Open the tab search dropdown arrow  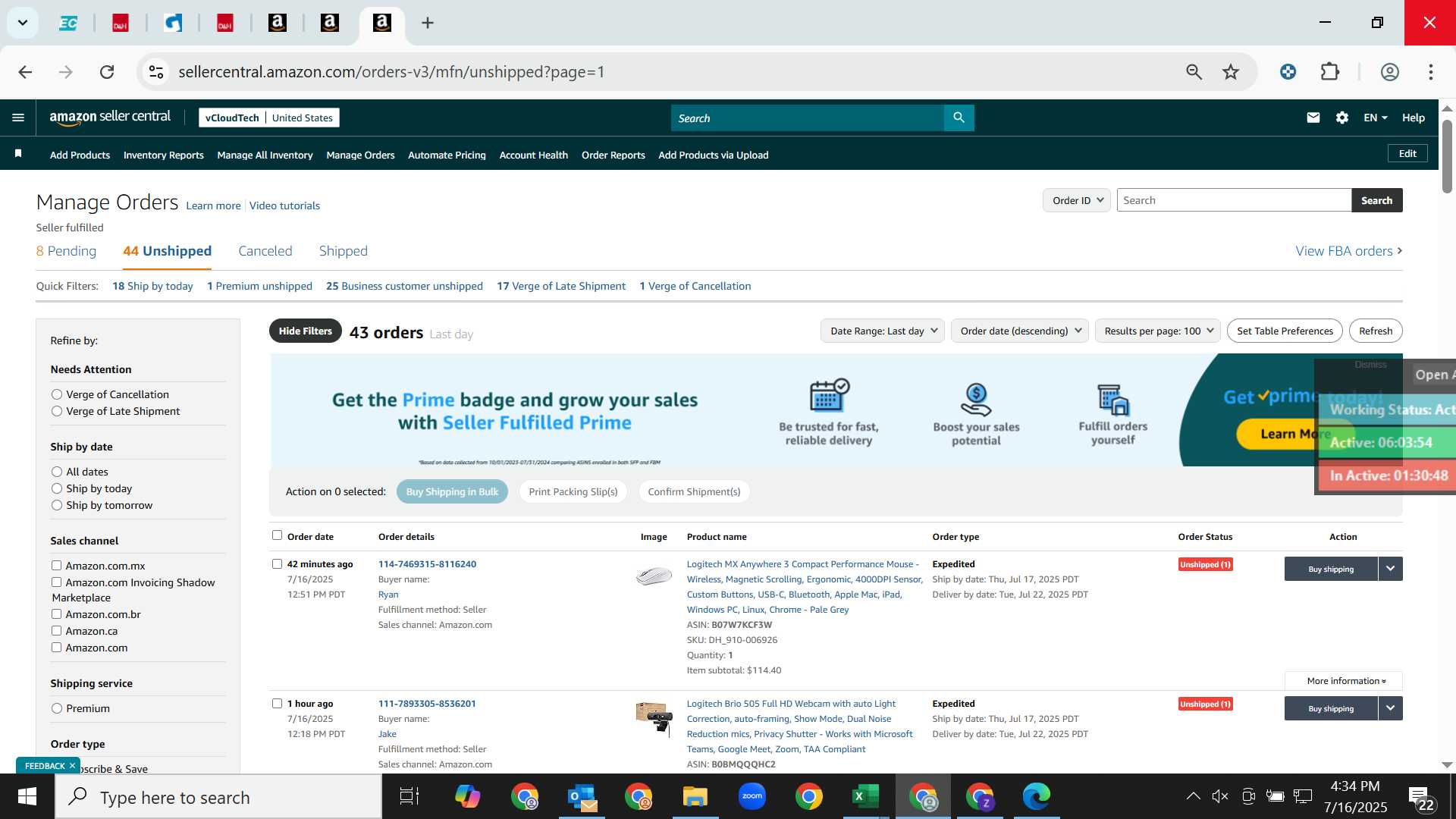pyautogui.click(x=23, y=23)
